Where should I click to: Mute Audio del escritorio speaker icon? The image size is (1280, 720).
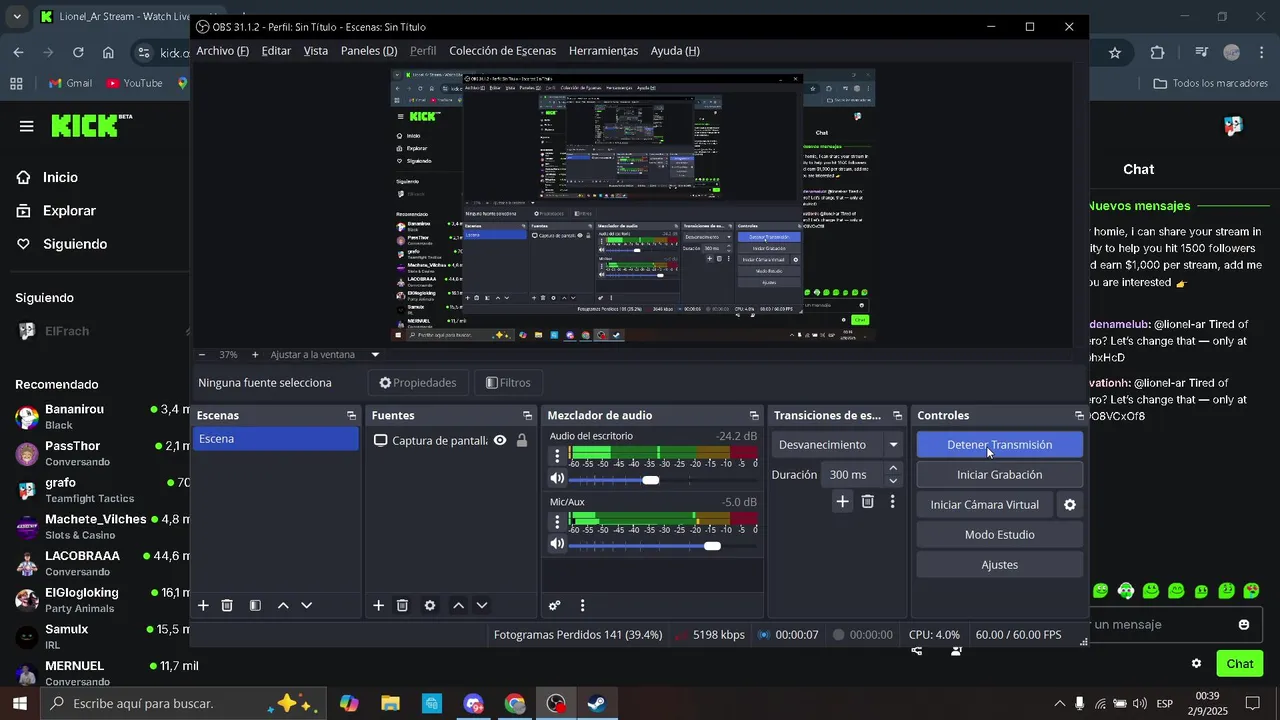coord(557,479)
